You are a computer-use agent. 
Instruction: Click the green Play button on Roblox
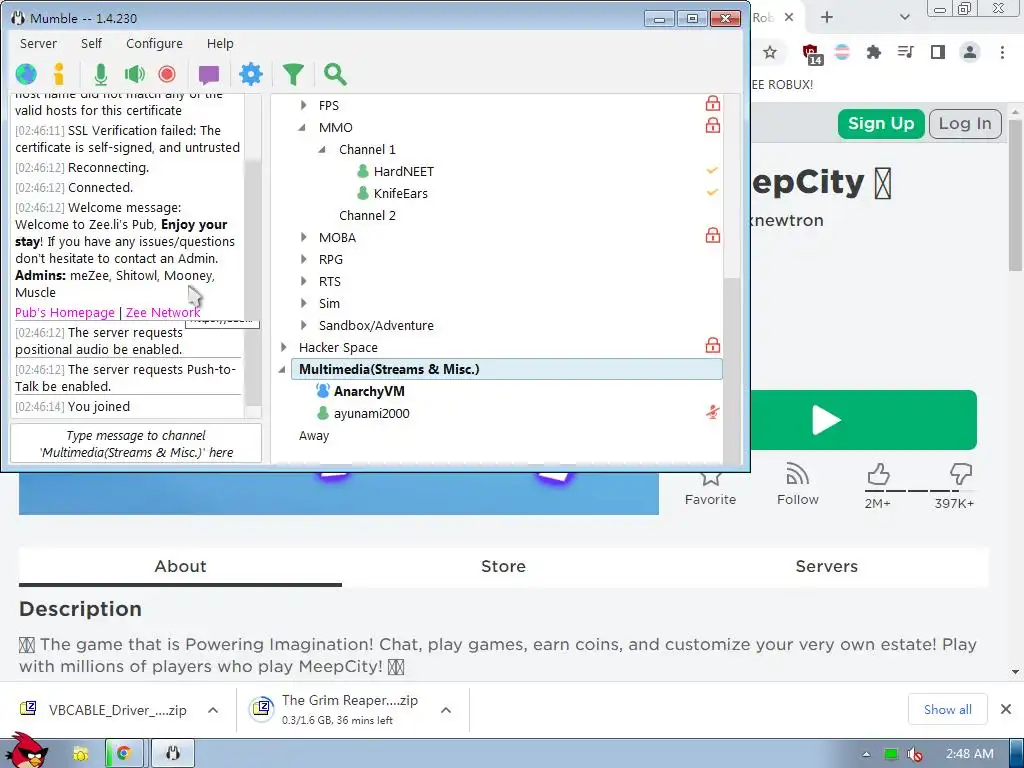(863, 420)
